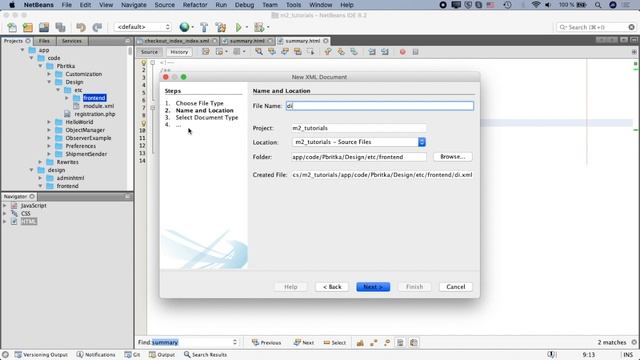Select the CSS node in Navigator
640x360 pixels.
click(25, 213)
